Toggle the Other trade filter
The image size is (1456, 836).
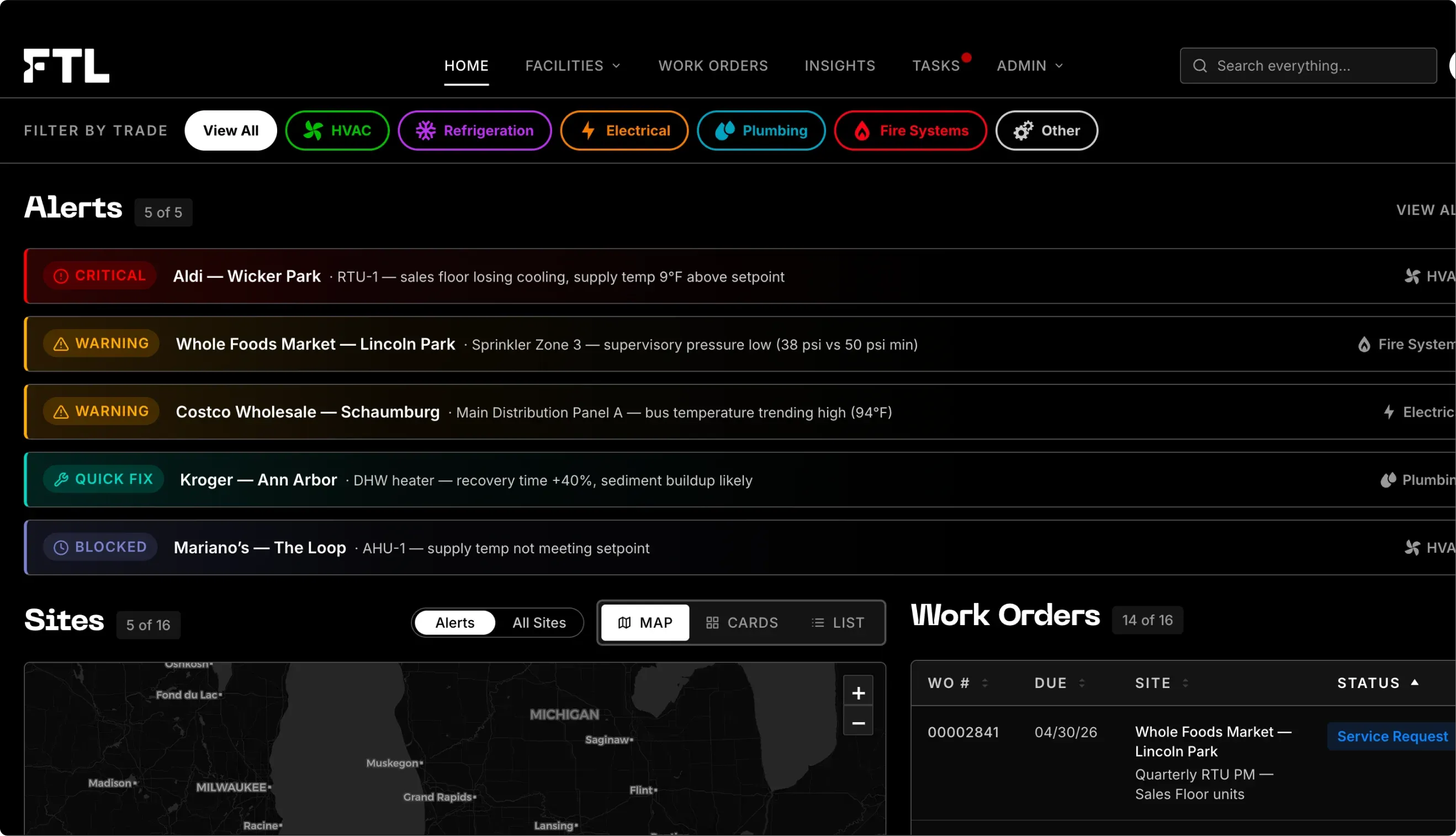pos(1047,130)
